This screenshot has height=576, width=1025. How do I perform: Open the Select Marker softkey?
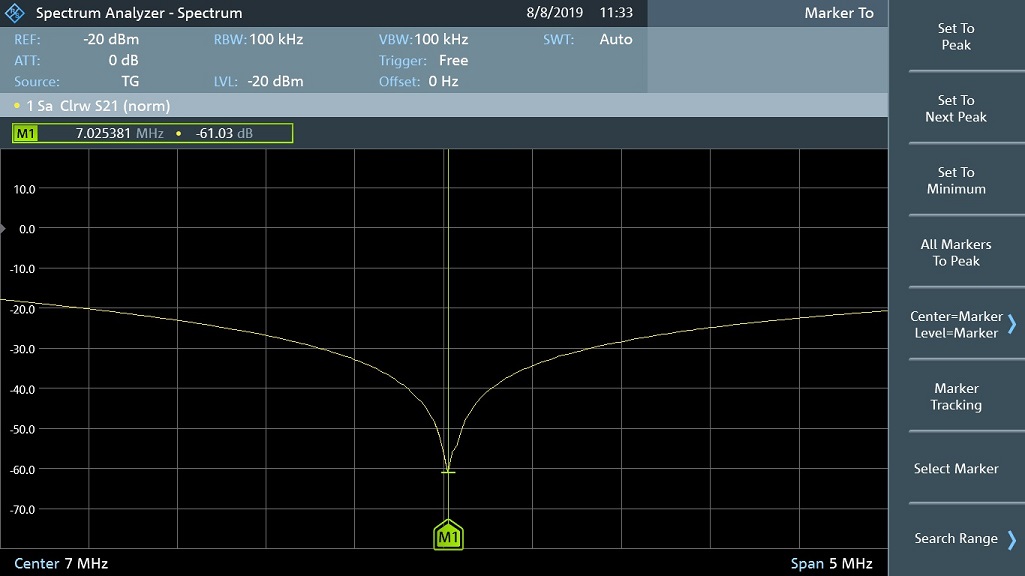956,468
